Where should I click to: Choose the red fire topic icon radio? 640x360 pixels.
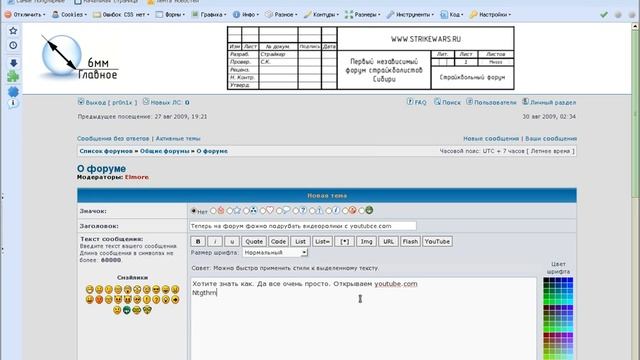point(213,211)
